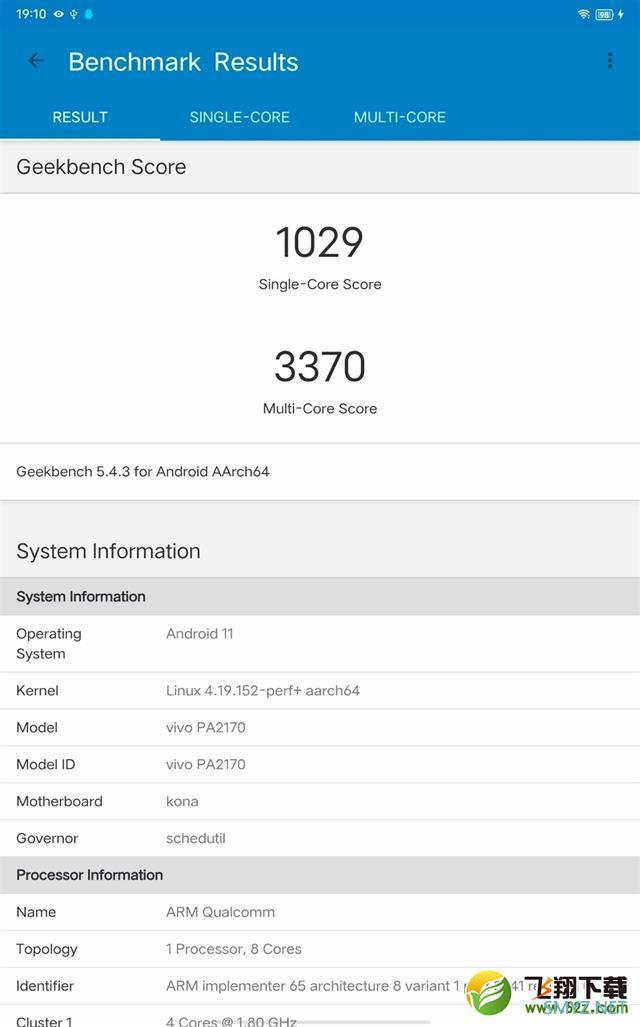The width and height of the screenshot is (640, 1027).
Task: Switch to the RESULT tab
Action: pos(80,117)
